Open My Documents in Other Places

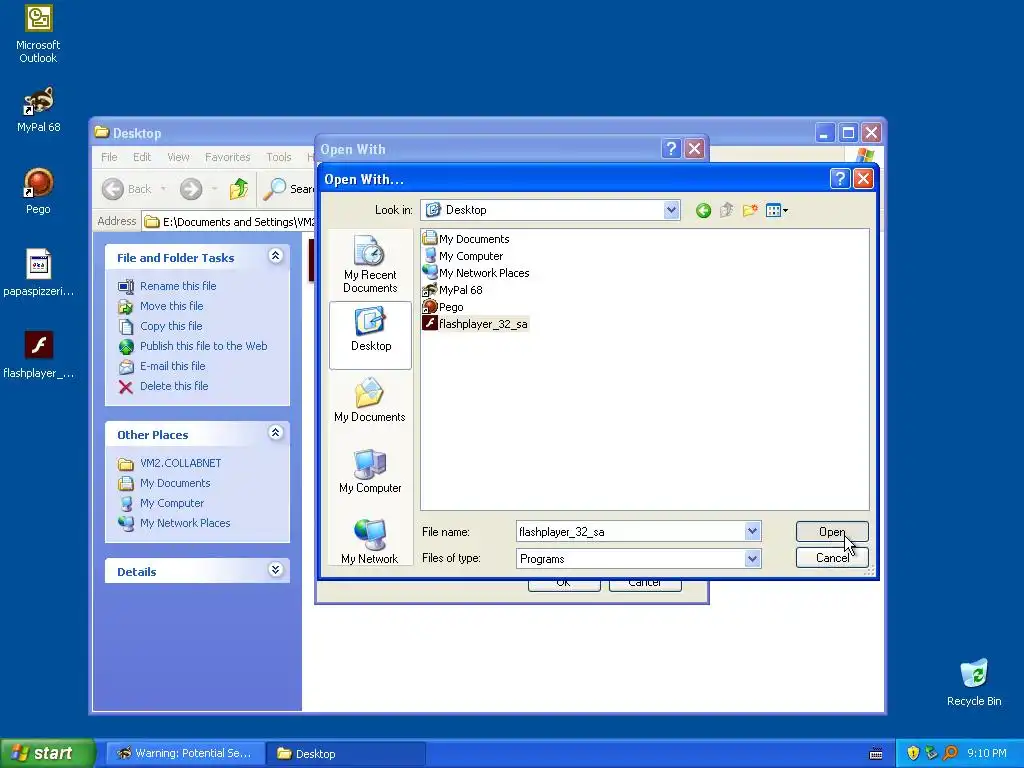[x=175, y=483]
